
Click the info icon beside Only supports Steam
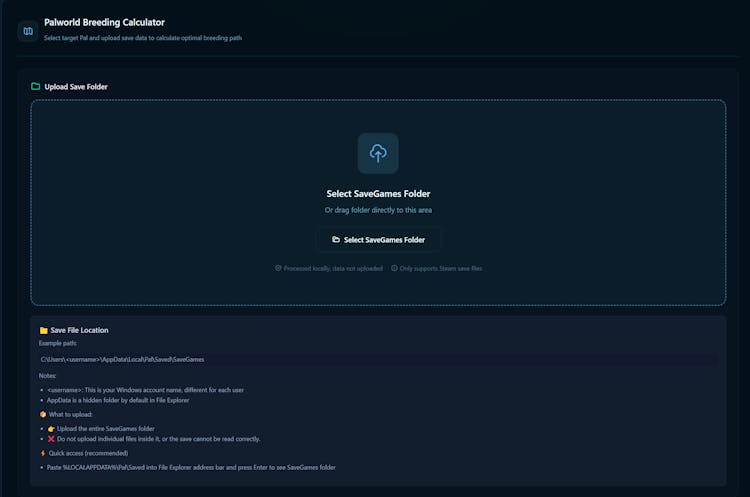[395, 268]
